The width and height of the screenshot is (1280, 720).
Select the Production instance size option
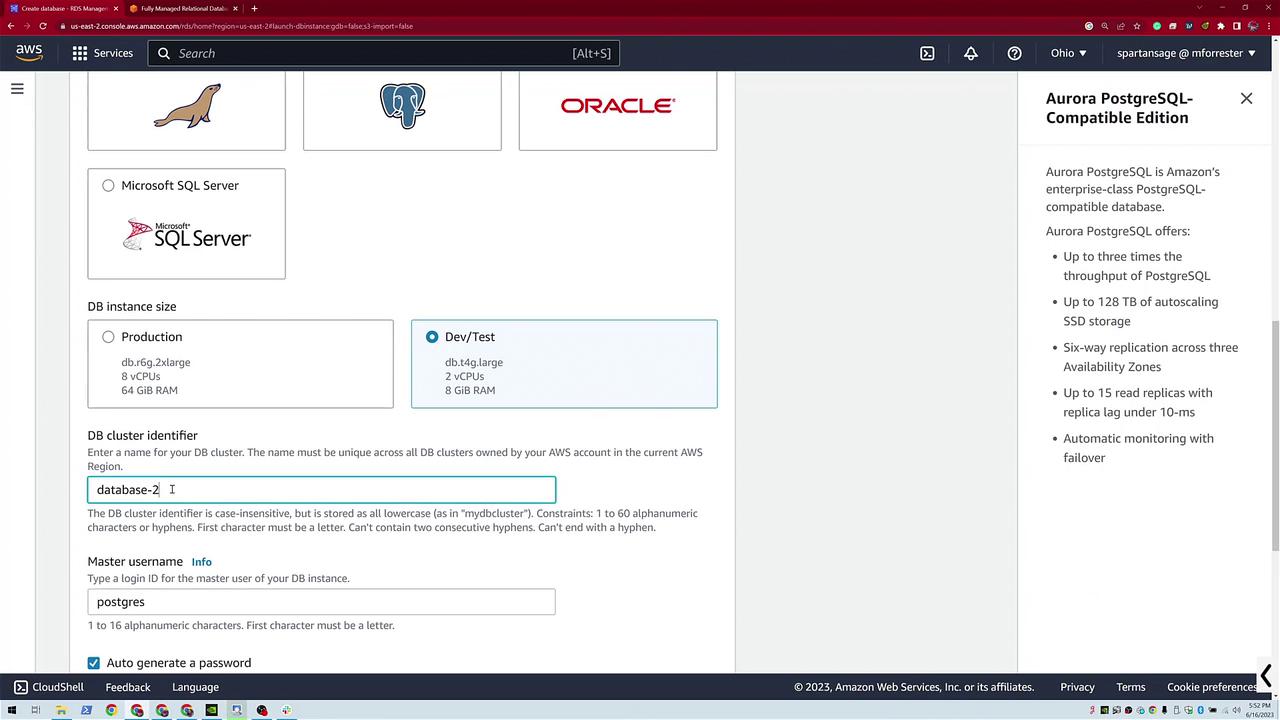tap(240, 364)
